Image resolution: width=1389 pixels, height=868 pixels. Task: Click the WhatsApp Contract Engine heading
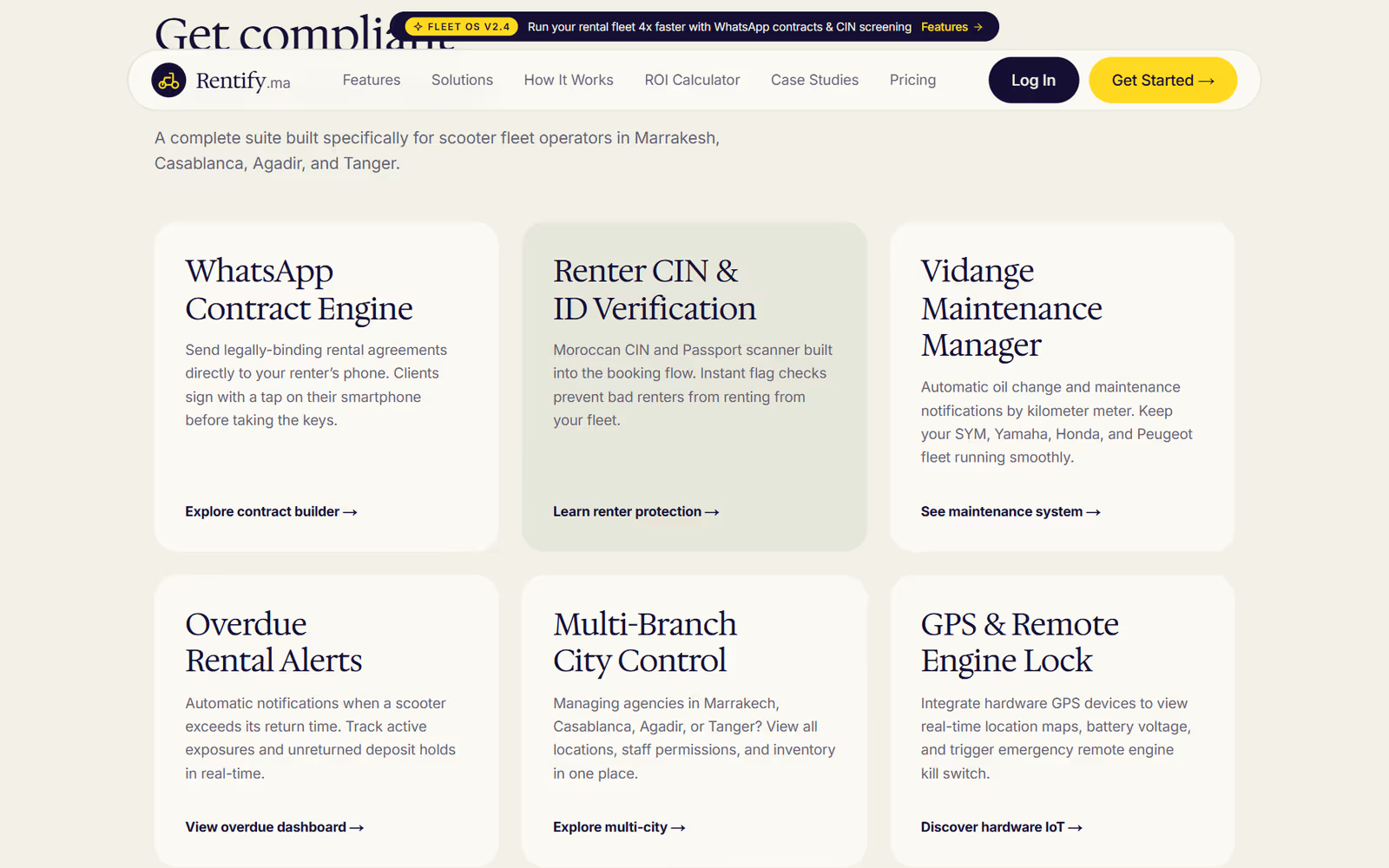(299, 290)
